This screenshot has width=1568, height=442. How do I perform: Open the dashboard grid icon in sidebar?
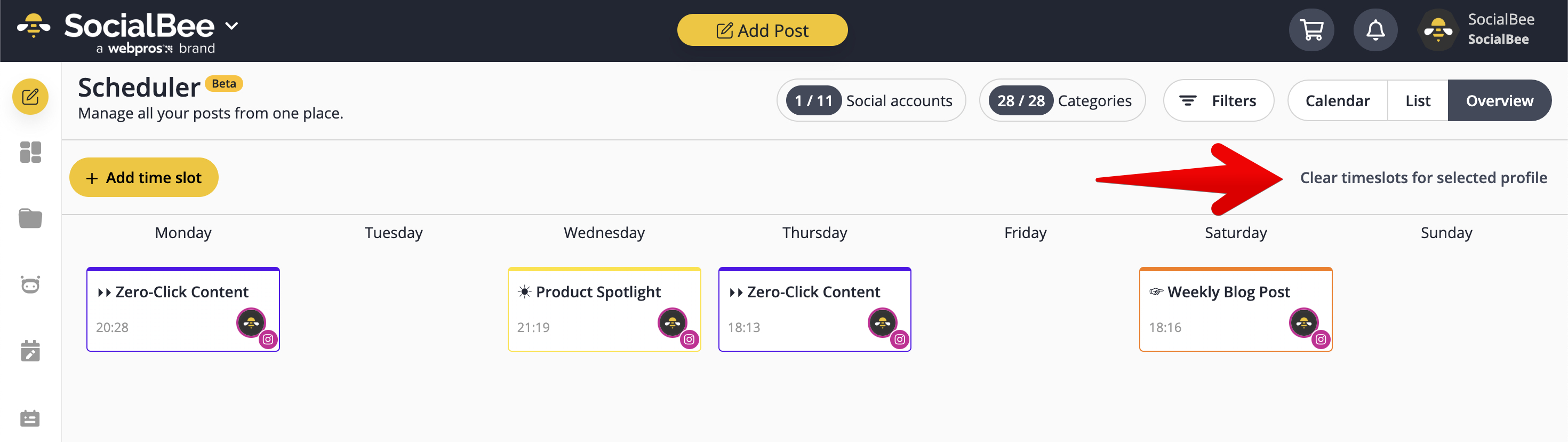pos(30,153)
